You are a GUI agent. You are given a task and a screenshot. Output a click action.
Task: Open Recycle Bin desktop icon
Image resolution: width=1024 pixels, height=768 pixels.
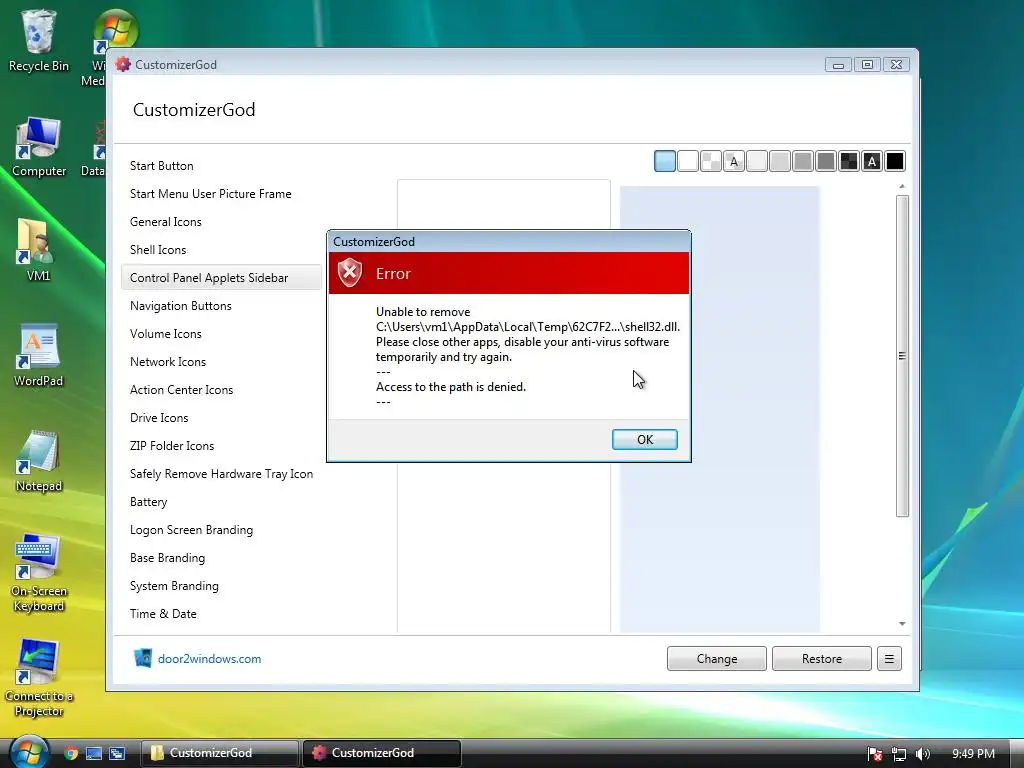(x=38, y=40)
